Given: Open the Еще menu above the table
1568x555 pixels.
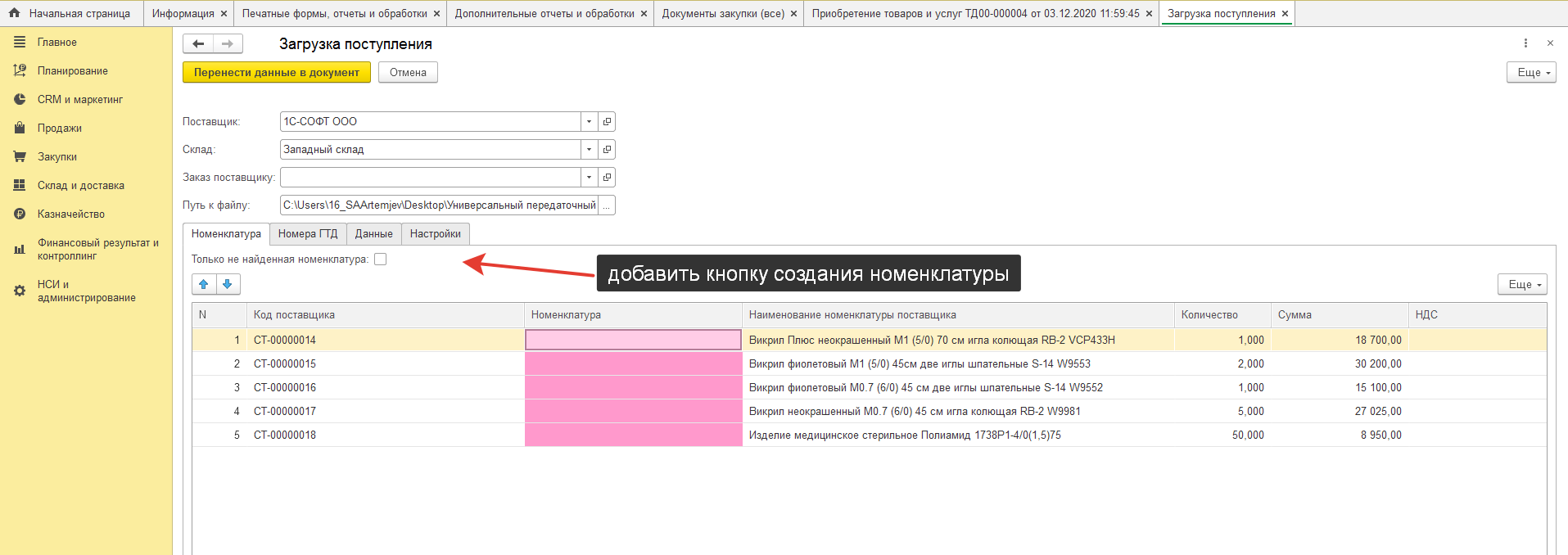Looking at the screenshot, I should tap(1522, 285).
